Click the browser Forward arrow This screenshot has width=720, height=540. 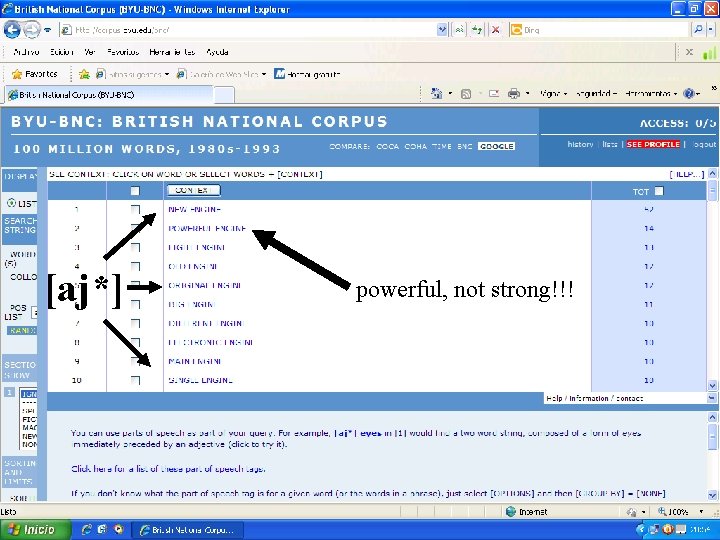pos(32,30)
